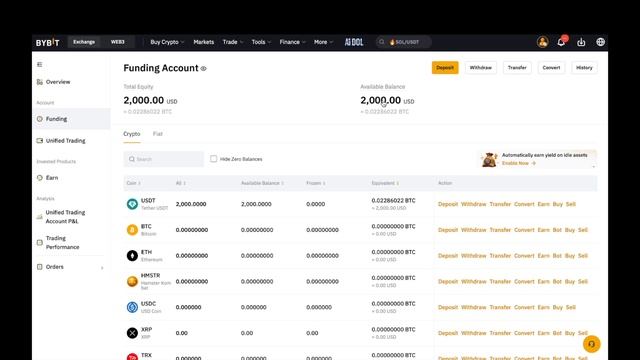Sort by Available Balance column
Screen dimensions: 640x360
click(x=262, y=183)
